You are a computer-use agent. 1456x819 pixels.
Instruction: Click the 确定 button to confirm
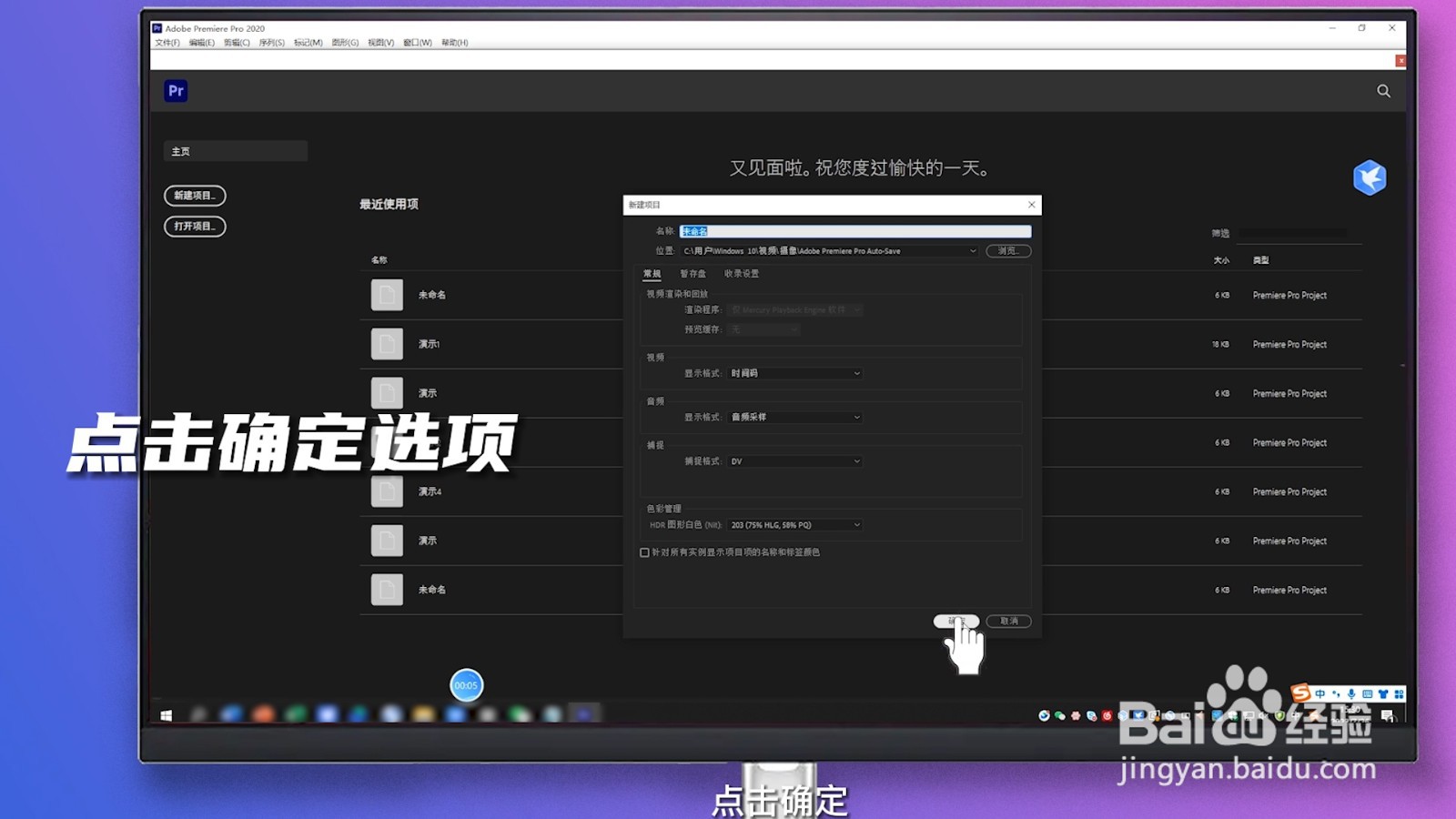tap(956, 622)
